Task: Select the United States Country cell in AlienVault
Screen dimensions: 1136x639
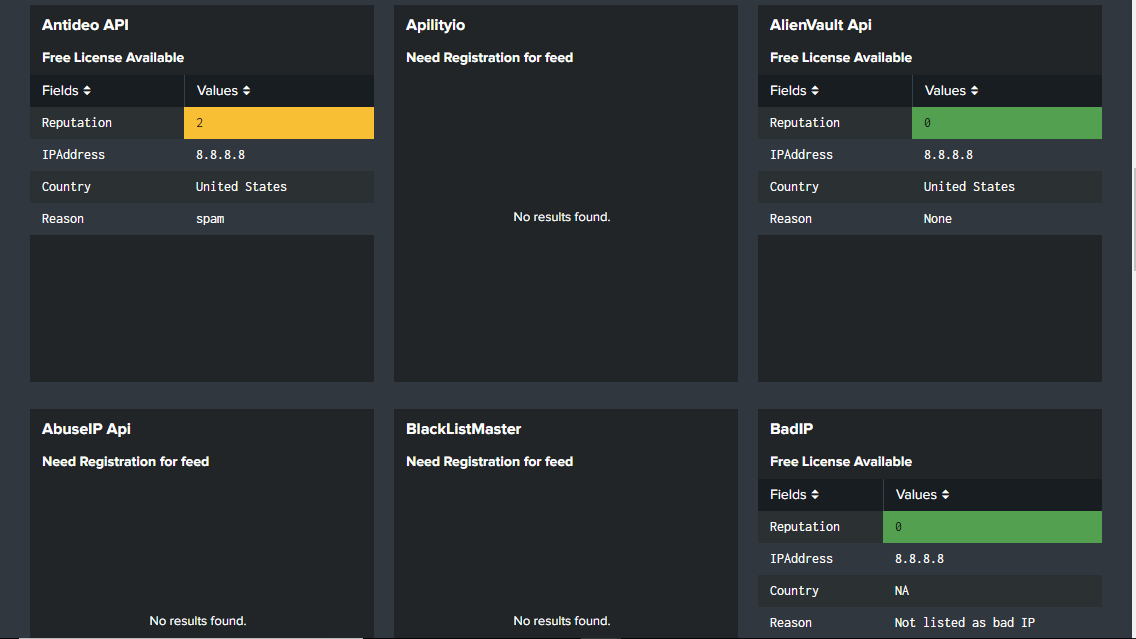Action: coord(970,186)
